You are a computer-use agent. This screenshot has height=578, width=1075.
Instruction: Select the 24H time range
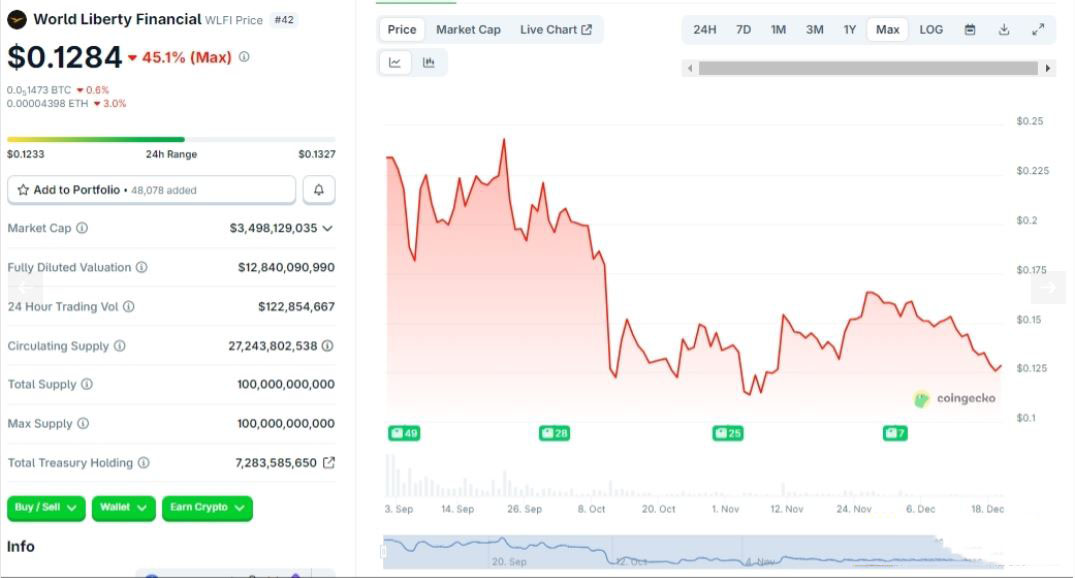coord(705,30)
